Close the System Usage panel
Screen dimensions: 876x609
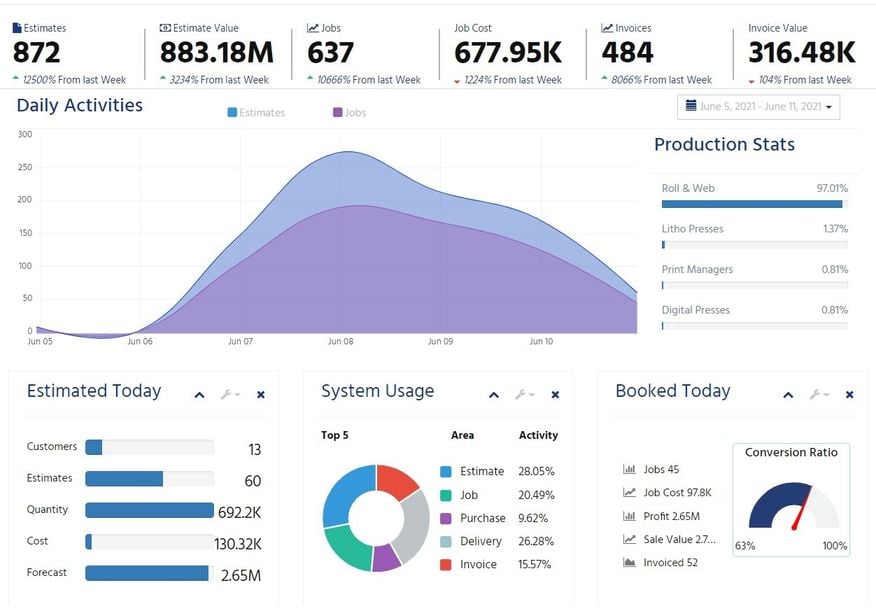(555, 394)
